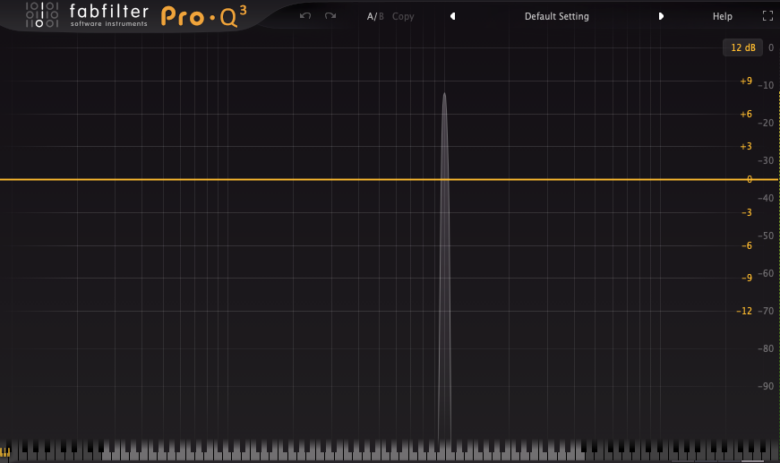780x463 pixels.
Task: Click the Undo arrow in the header
Action: [305, 16]
